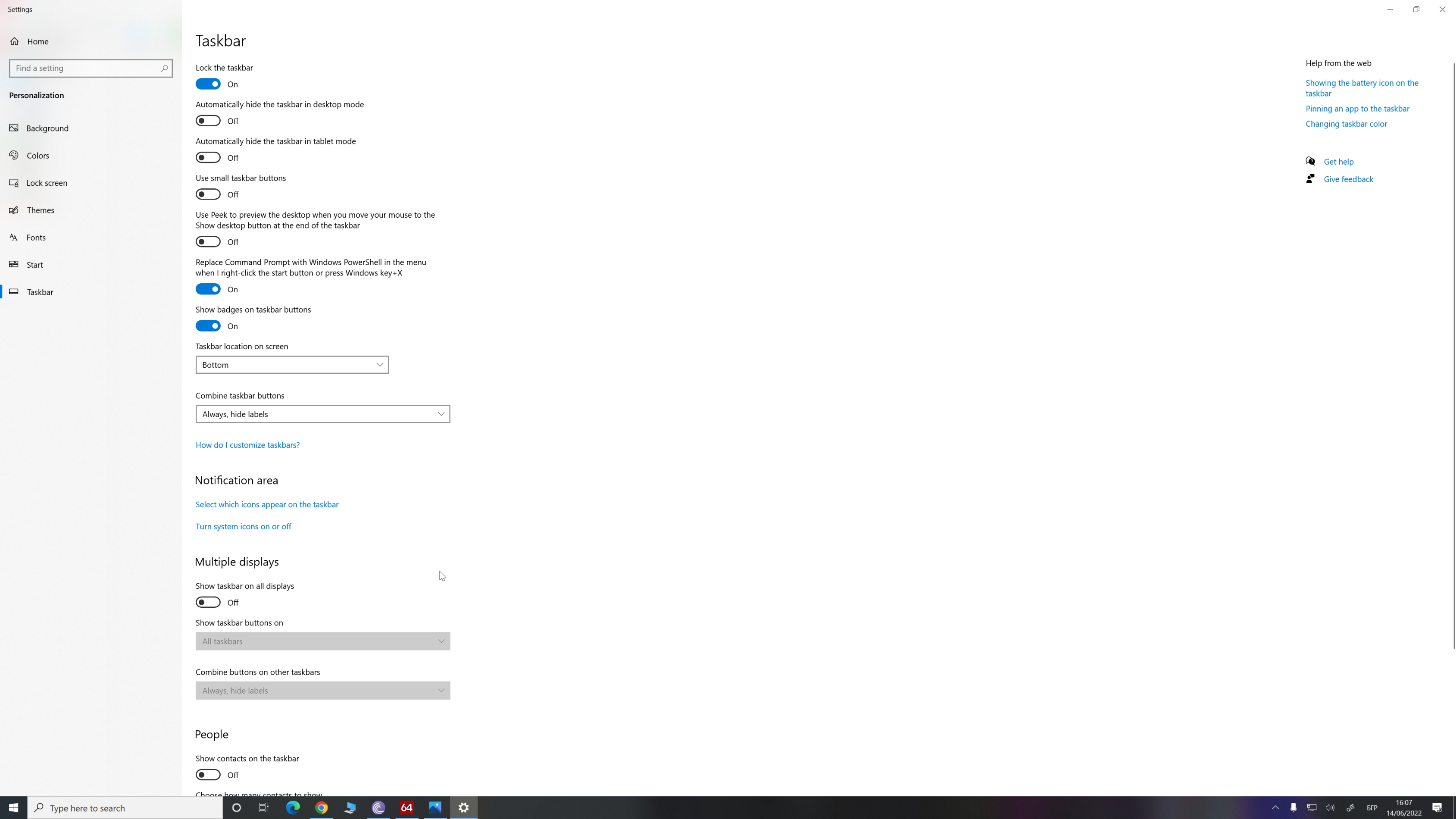
Task: Switch to Google Chrome on taskbar
Action: click(322, 808)
